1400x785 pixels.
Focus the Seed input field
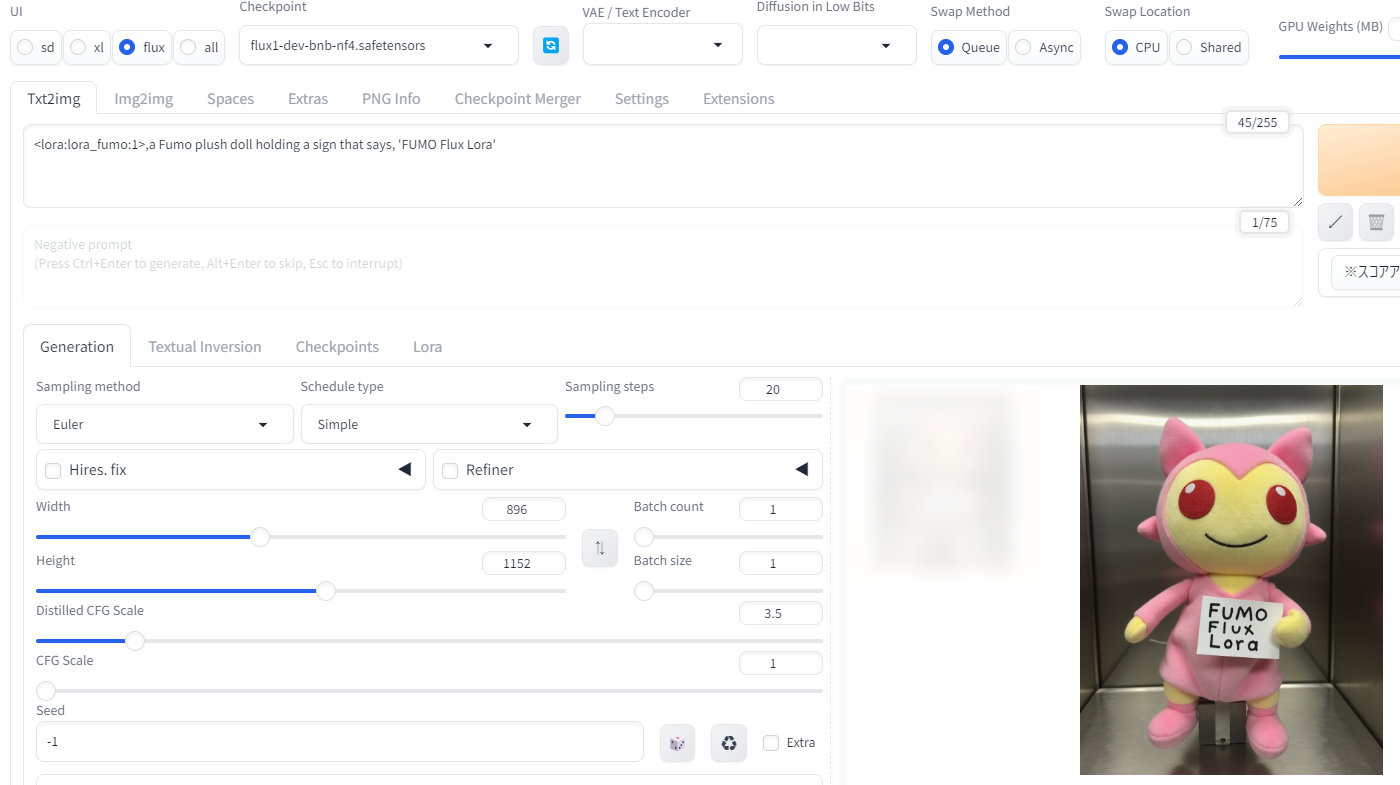pyautogui.click(x=339, y=742)
